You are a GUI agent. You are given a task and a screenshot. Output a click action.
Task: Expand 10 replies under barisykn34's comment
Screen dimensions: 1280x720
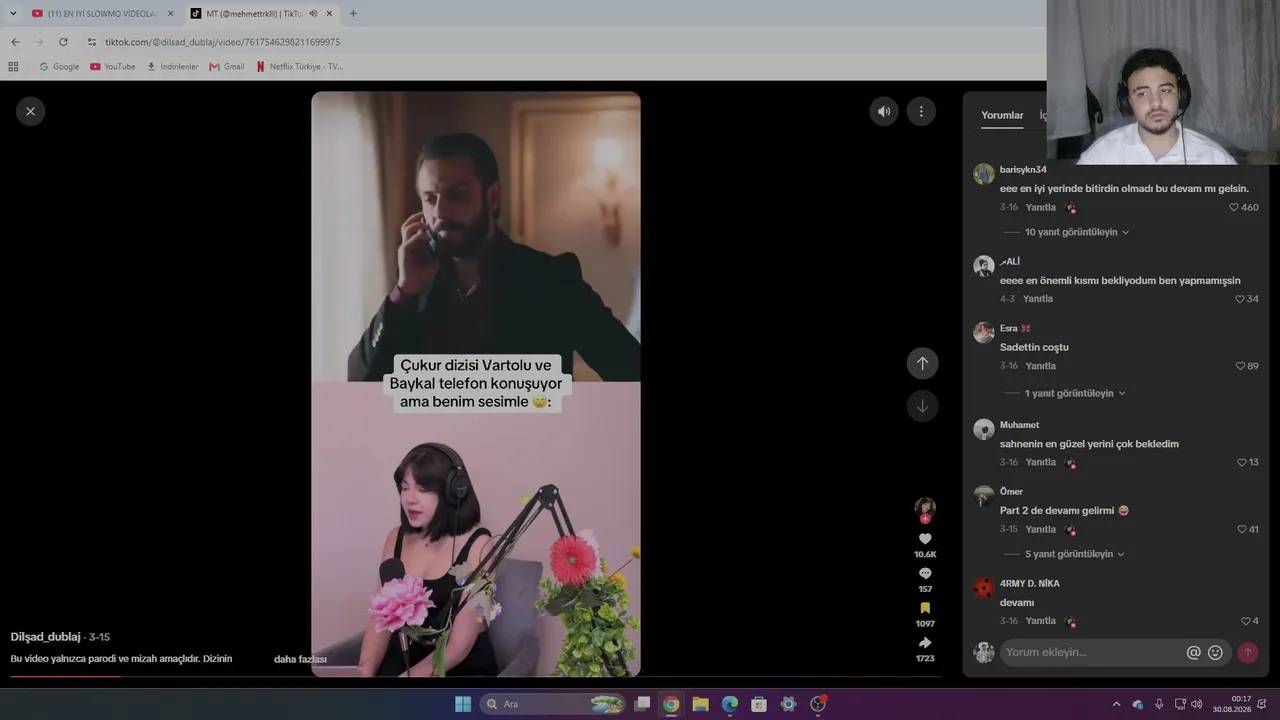coord(1077,232)
